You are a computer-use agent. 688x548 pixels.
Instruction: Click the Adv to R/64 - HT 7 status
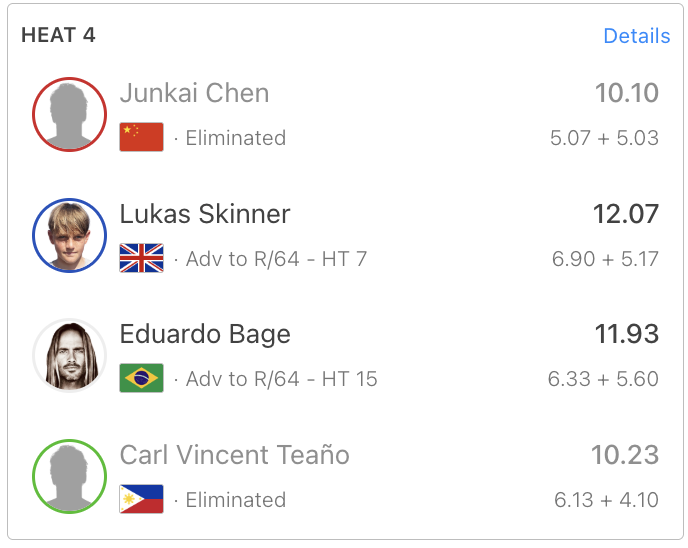click(276, 259)
